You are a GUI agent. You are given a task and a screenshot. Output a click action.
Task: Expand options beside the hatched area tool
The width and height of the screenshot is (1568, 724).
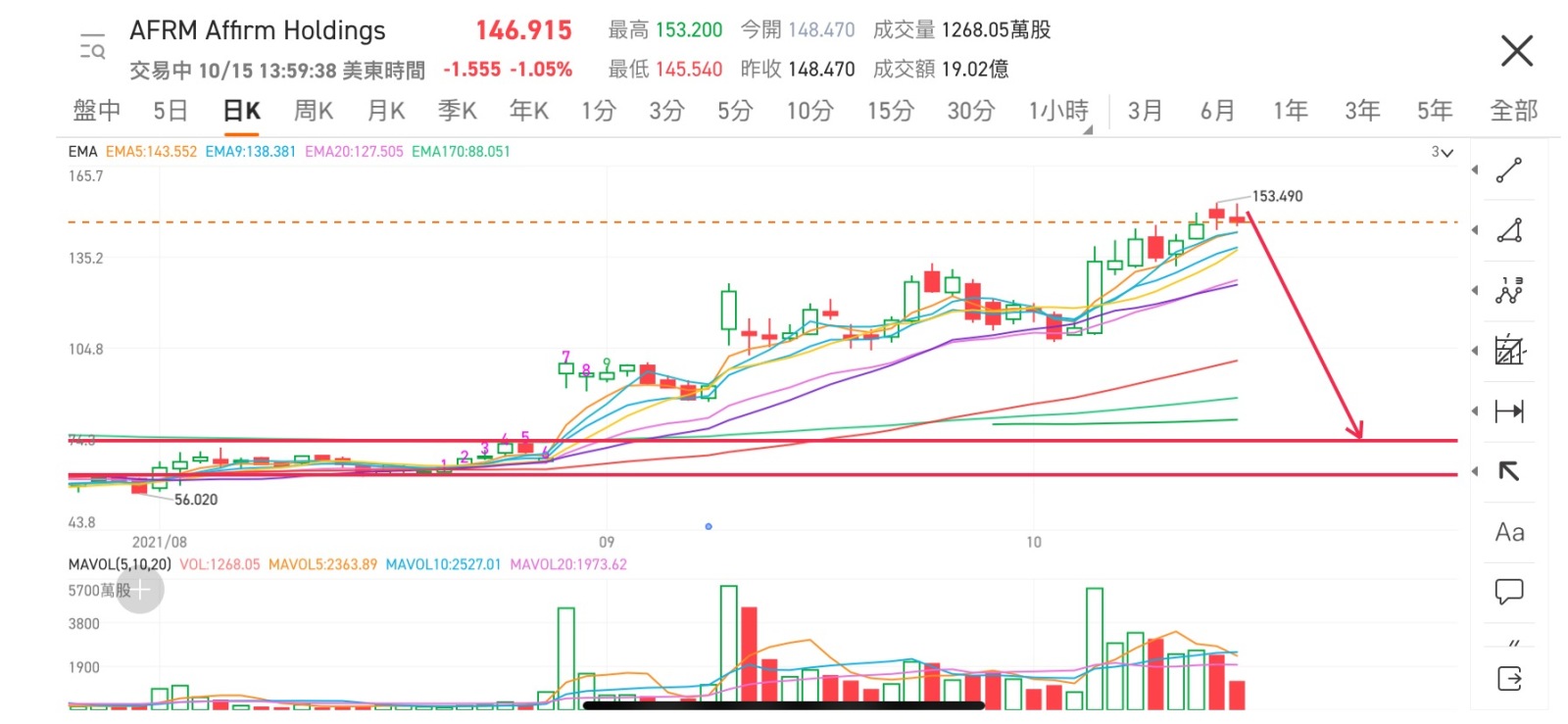(x=1475, y=351)
